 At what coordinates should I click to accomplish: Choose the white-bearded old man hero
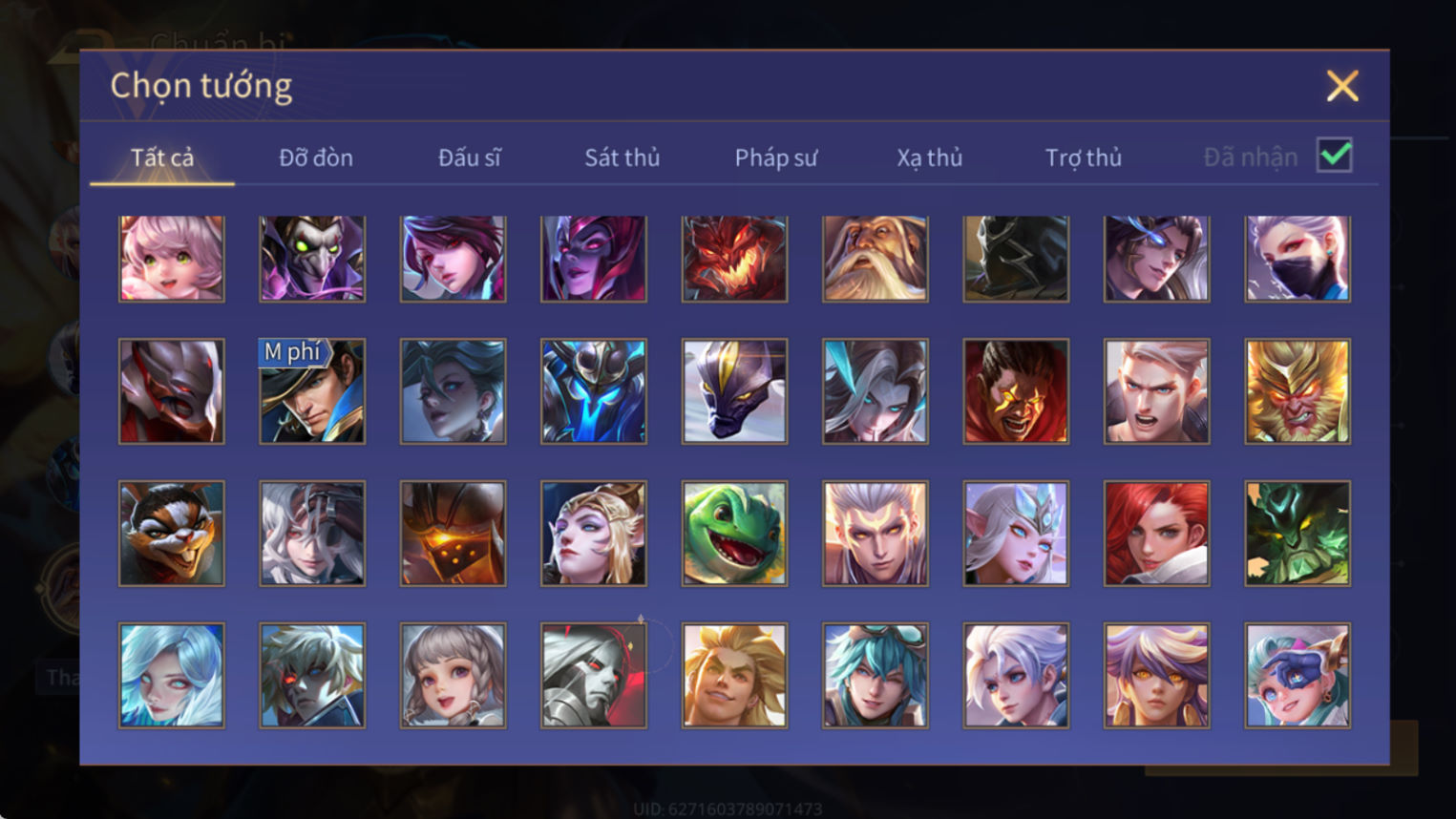876,259
